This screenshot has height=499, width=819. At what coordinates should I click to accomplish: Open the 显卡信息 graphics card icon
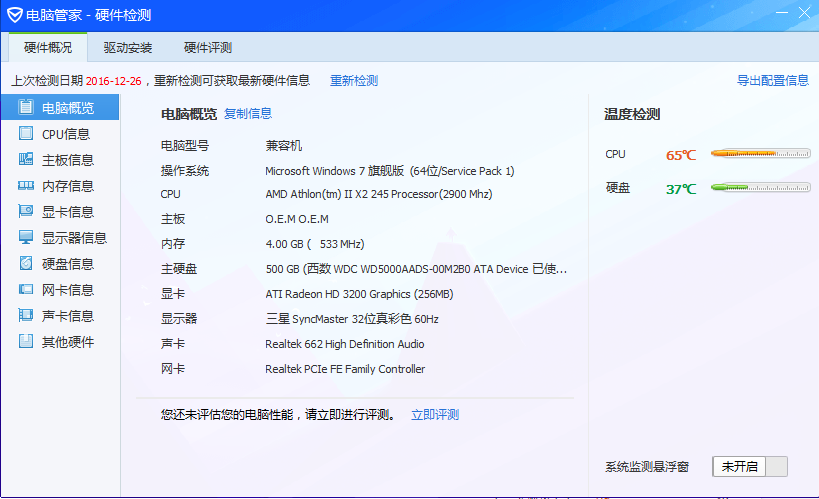[26, 211]
